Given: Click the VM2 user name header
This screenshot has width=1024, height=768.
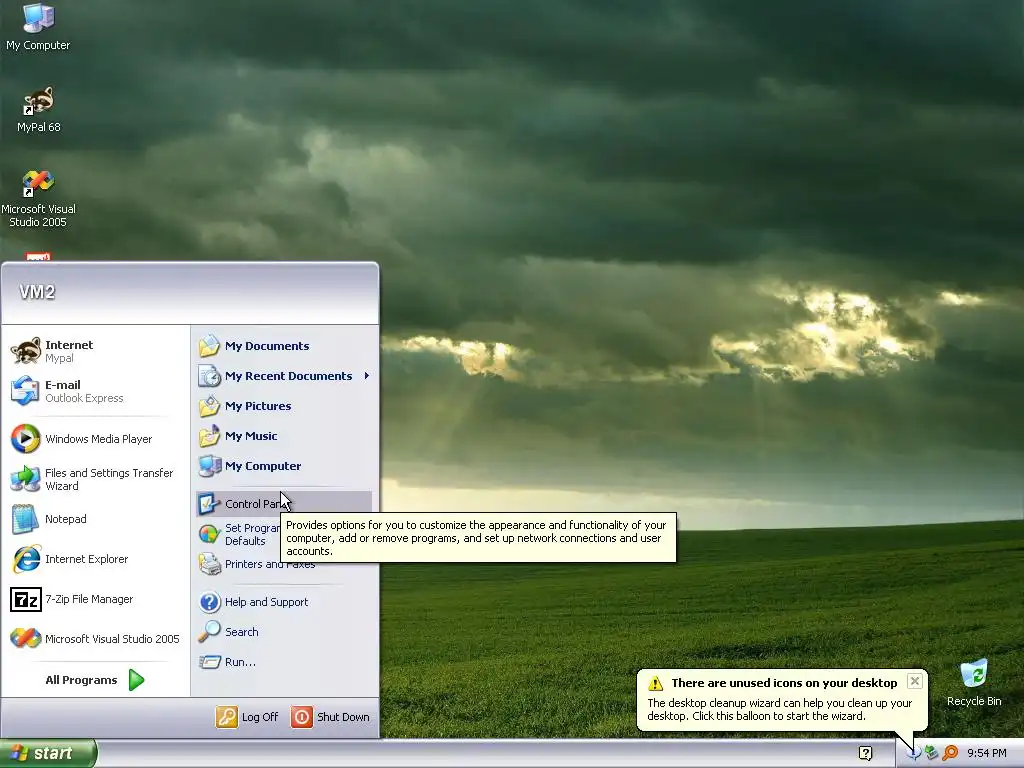Looking at the screenshot, I should click(x=37, y=292).
